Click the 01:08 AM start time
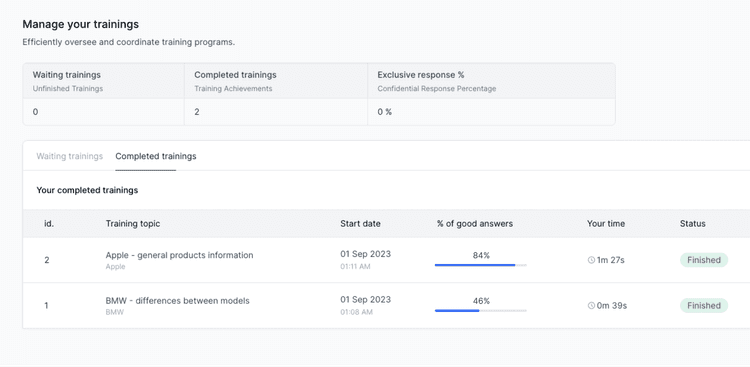The height and width of the screenshot is (367, 750). [356, 312]
